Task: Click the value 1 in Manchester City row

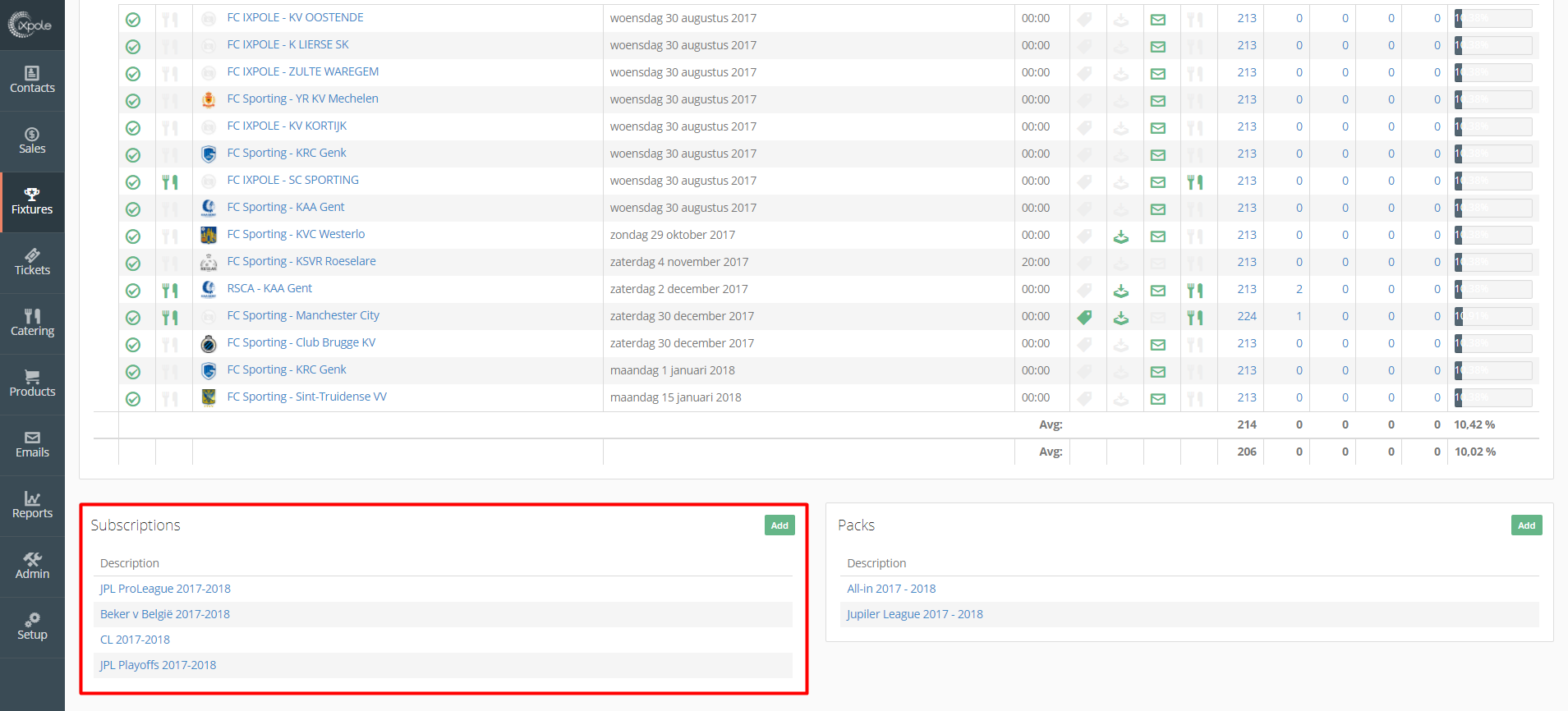Action: click(1299, 316)
